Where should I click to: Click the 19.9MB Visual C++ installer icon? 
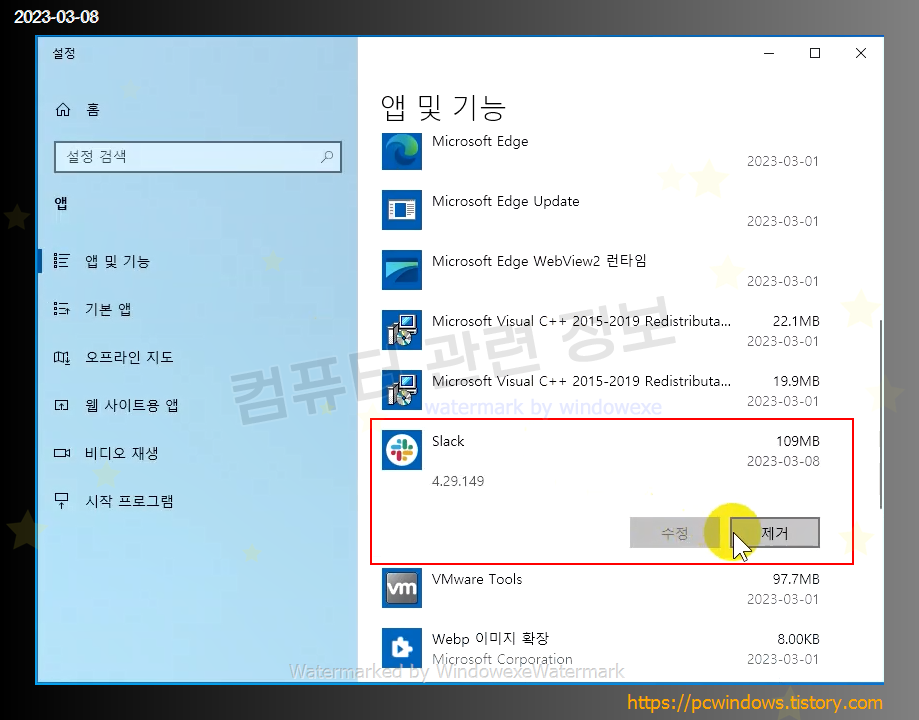[401, 390]
